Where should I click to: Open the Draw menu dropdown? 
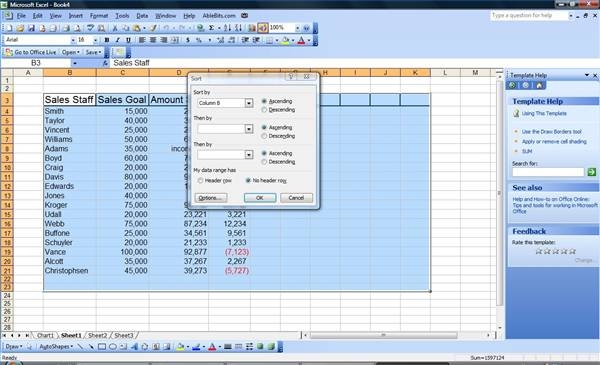coord(13,347)
